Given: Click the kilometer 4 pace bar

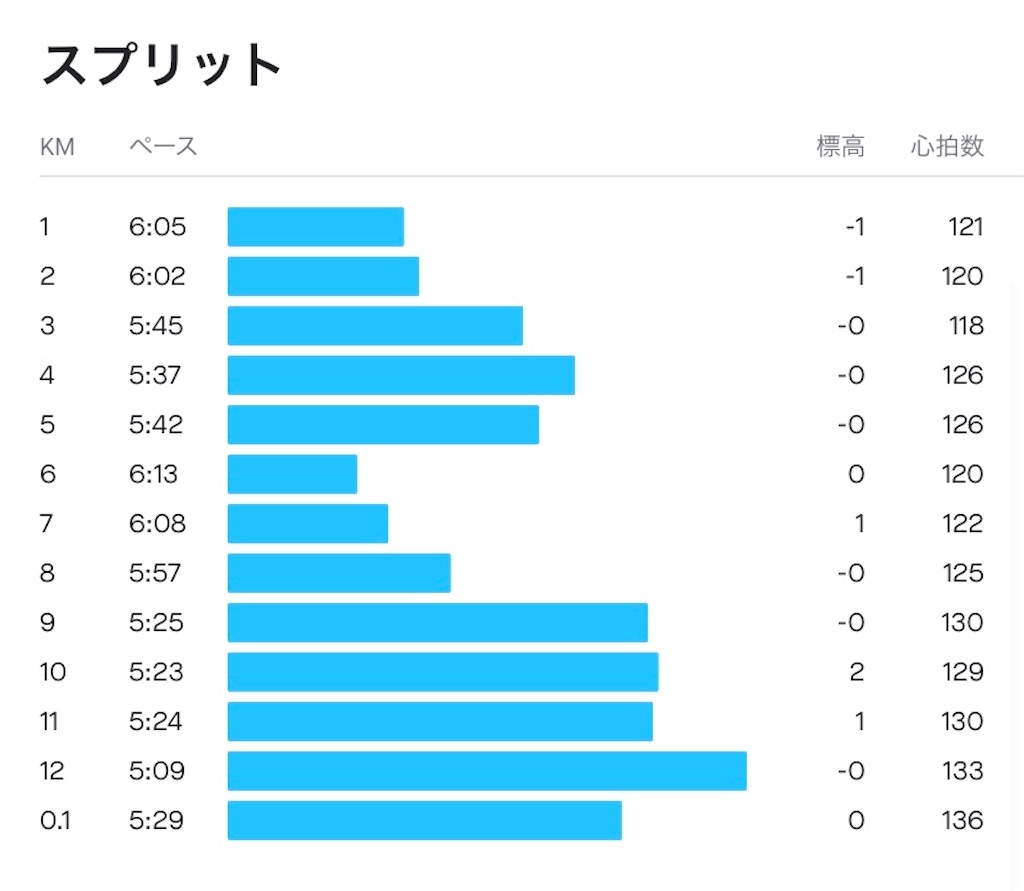Looking at the screenshot, I should (x=402, y=375).
